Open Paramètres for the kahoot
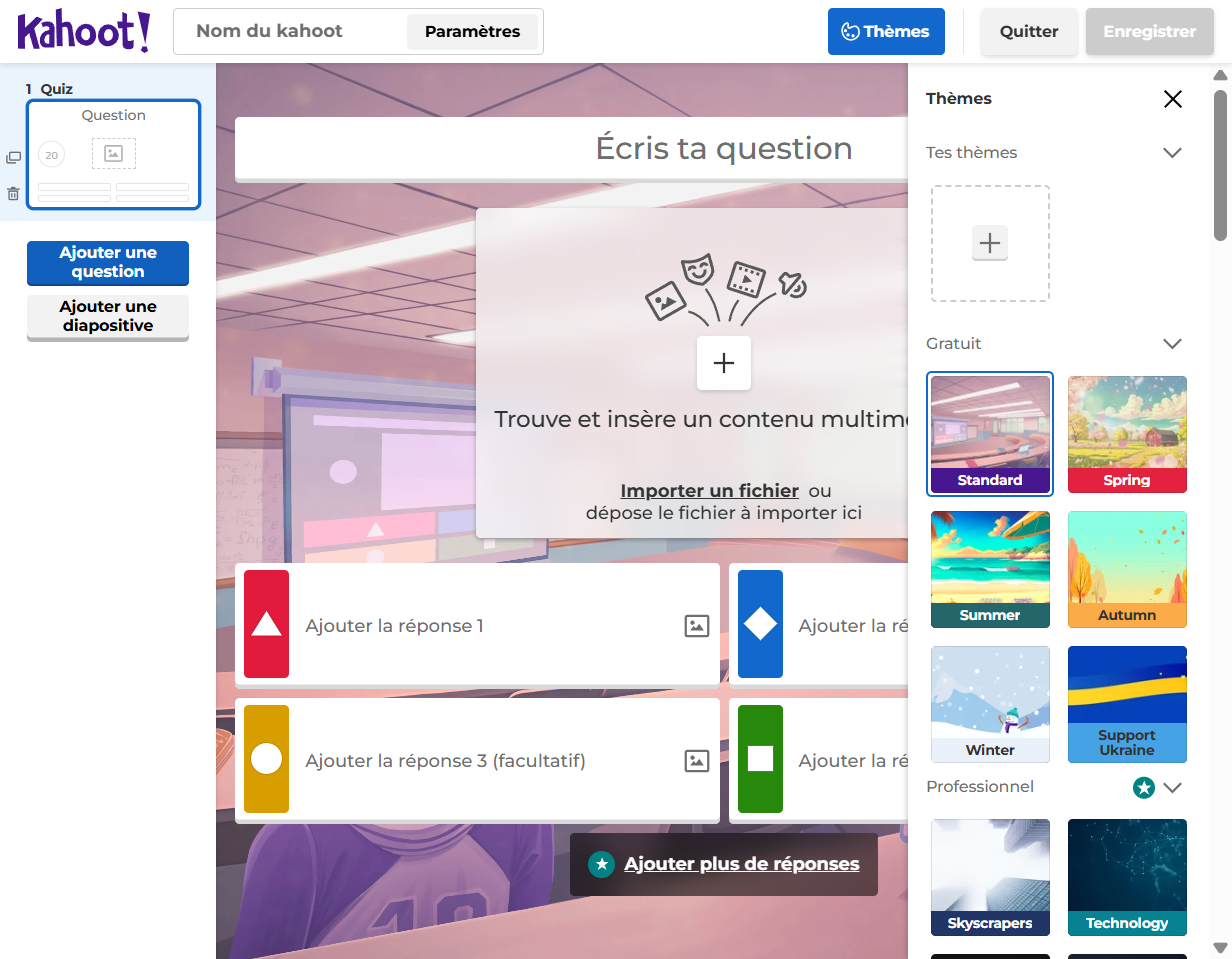The width and height of the screenshot is (1232, 959). point(472,32)
